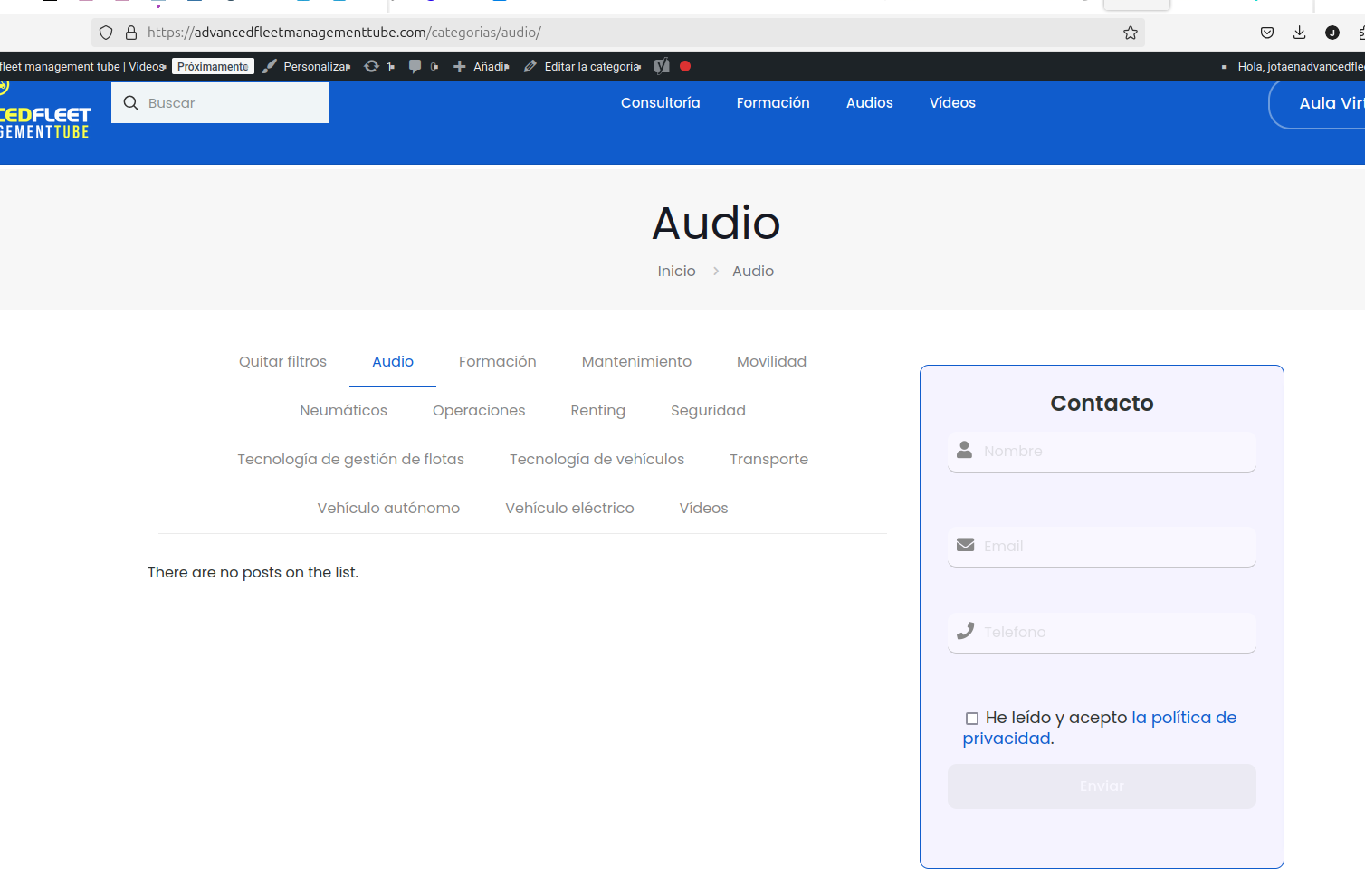Bookmark this page with the star icon
The width and height of the screenshot is (1365, 896).
(x=1130, y=33)
